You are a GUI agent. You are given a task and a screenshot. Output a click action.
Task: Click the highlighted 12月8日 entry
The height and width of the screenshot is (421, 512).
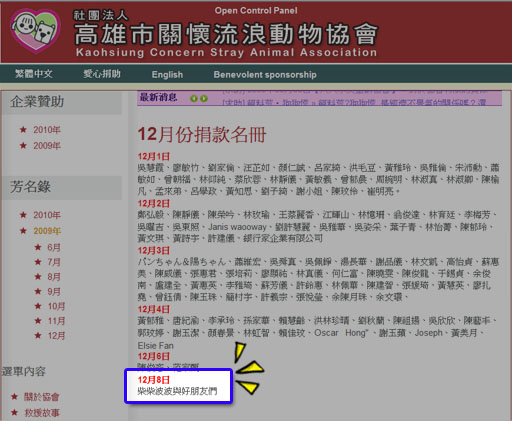pyautogui.click(x=179, y=386)
